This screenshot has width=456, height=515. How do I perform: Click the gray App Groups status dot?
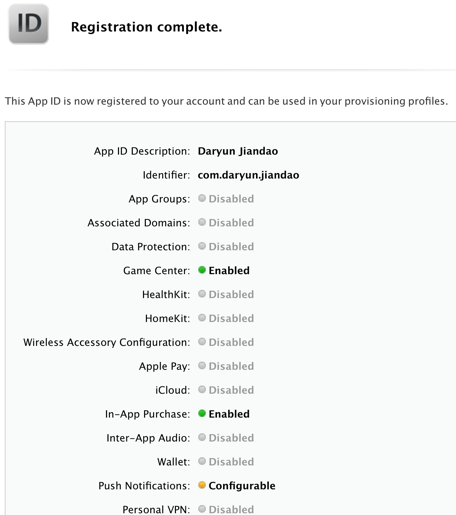pyautogui.click(x=202, y=198)
